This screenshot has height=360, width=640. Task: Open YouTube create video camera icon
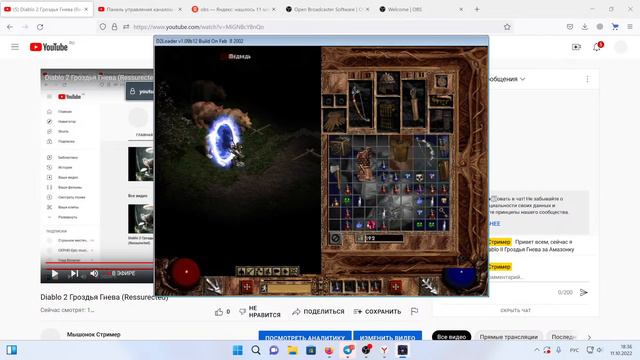576,47
